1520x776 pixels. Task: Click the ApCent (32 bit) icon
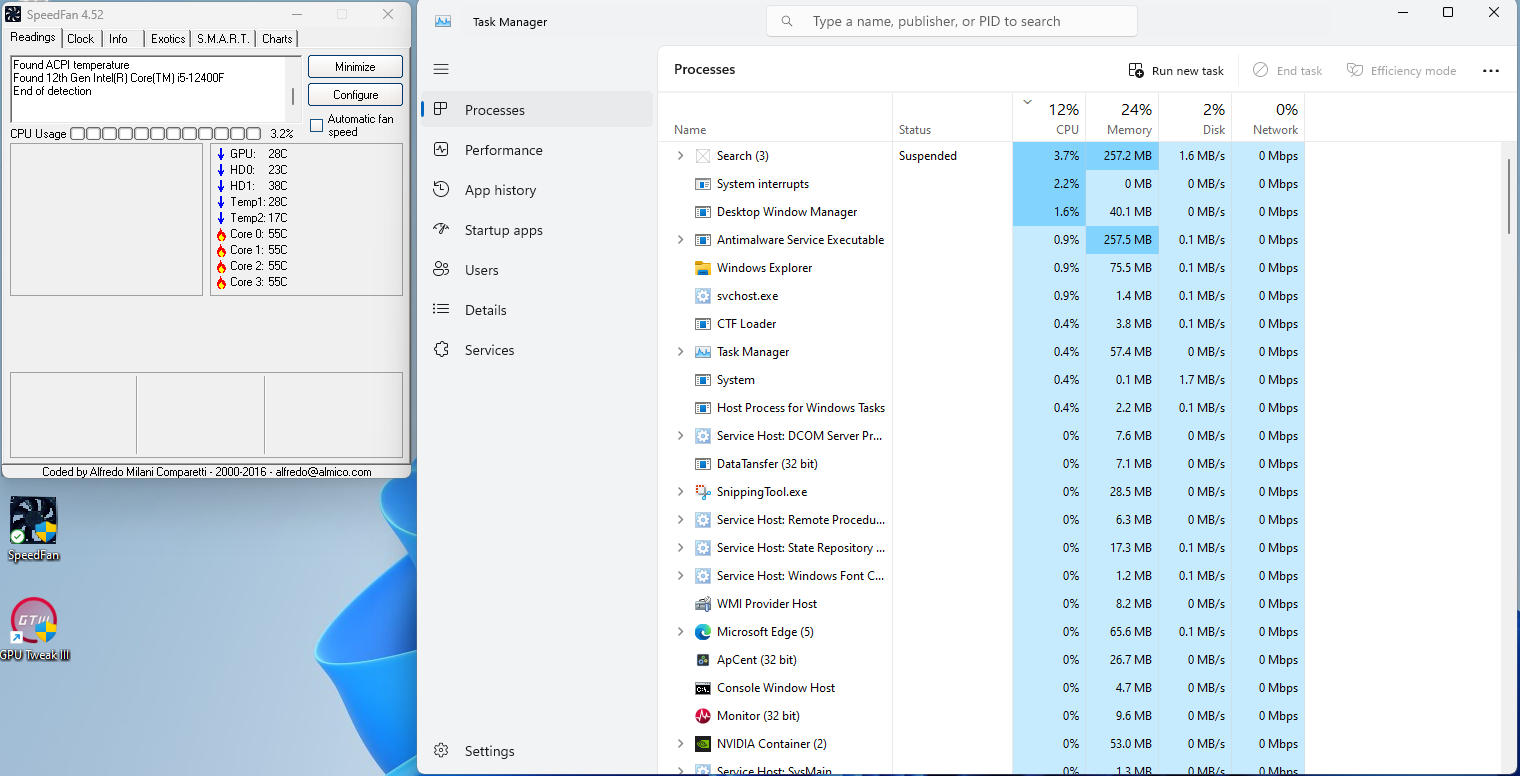point(702,660)
